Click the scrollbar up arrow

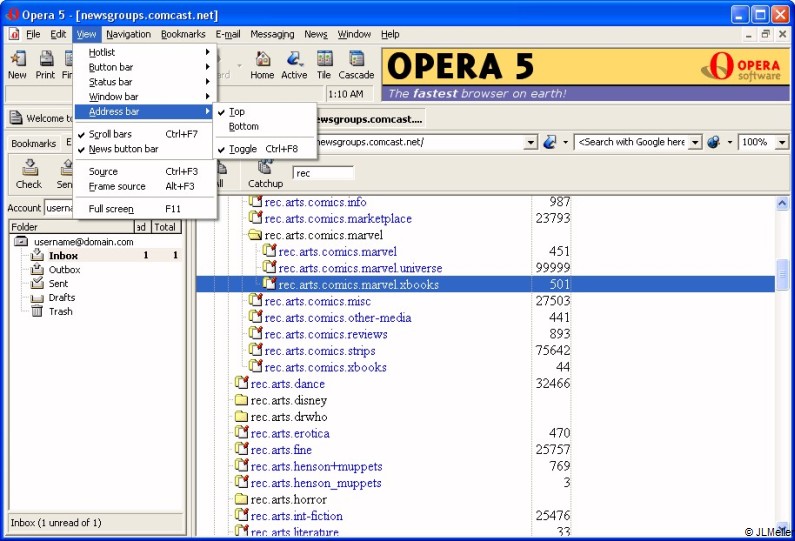[782, 203]
